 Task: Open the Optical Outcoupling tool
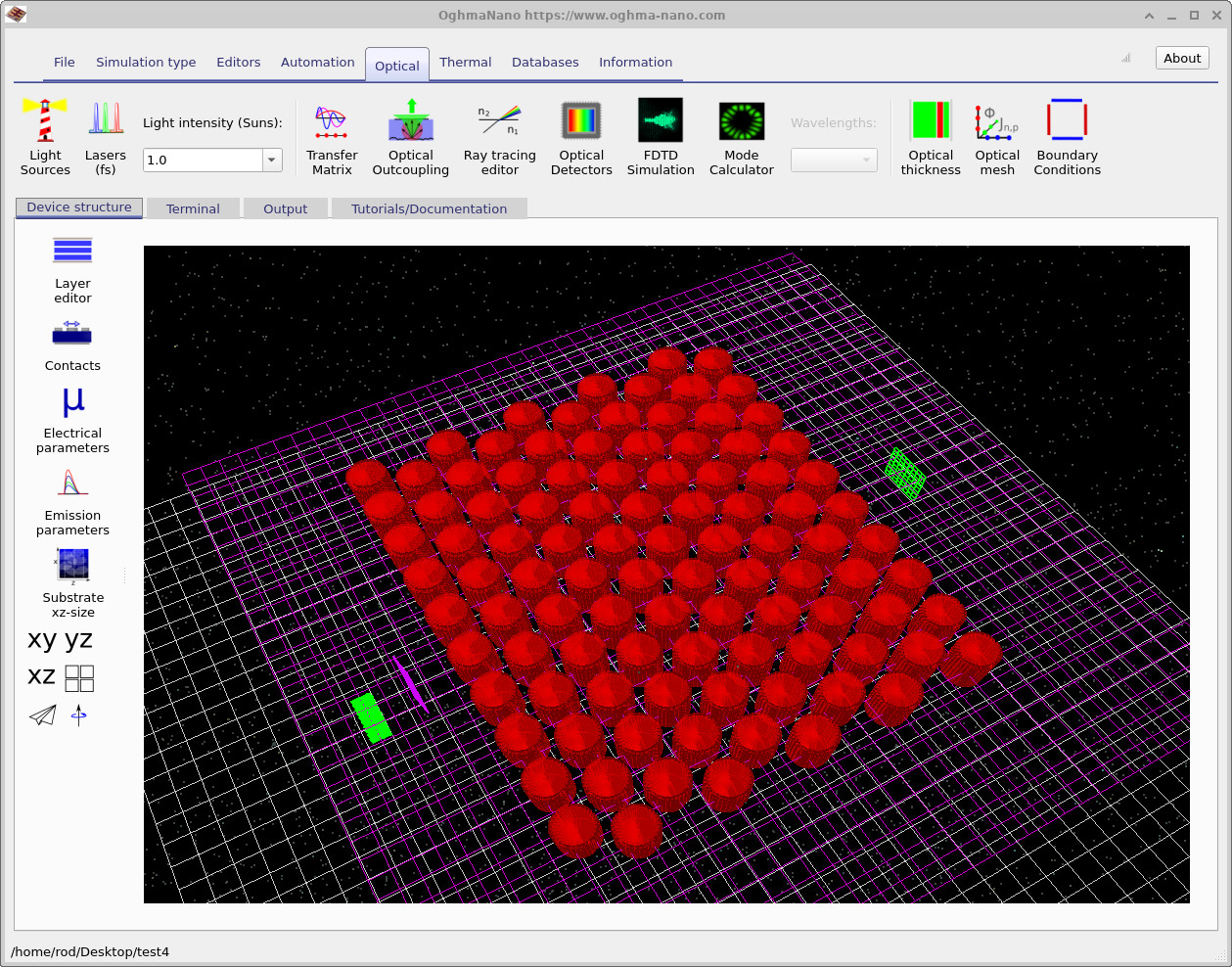click(x=411, y=137)
